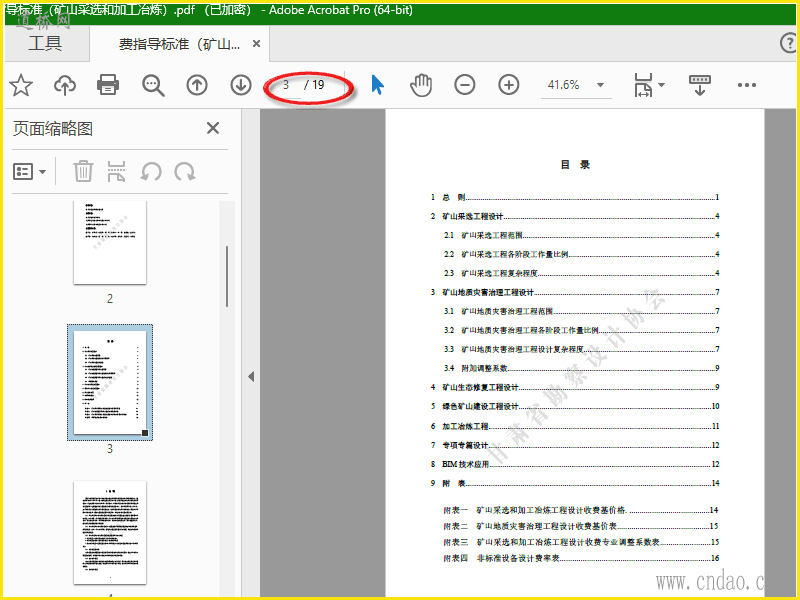
Task: Close the 费指导标准 document tab
Action: point(257,44)
